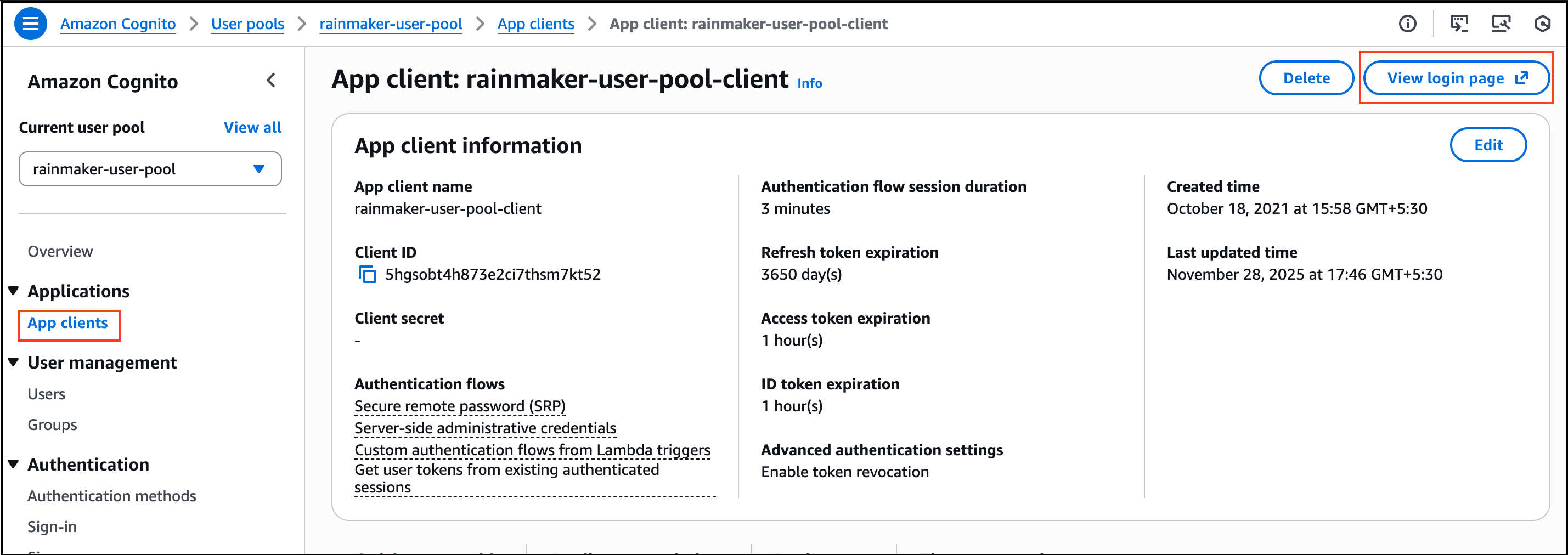Copy the Client ID value

tap(366, 274)
